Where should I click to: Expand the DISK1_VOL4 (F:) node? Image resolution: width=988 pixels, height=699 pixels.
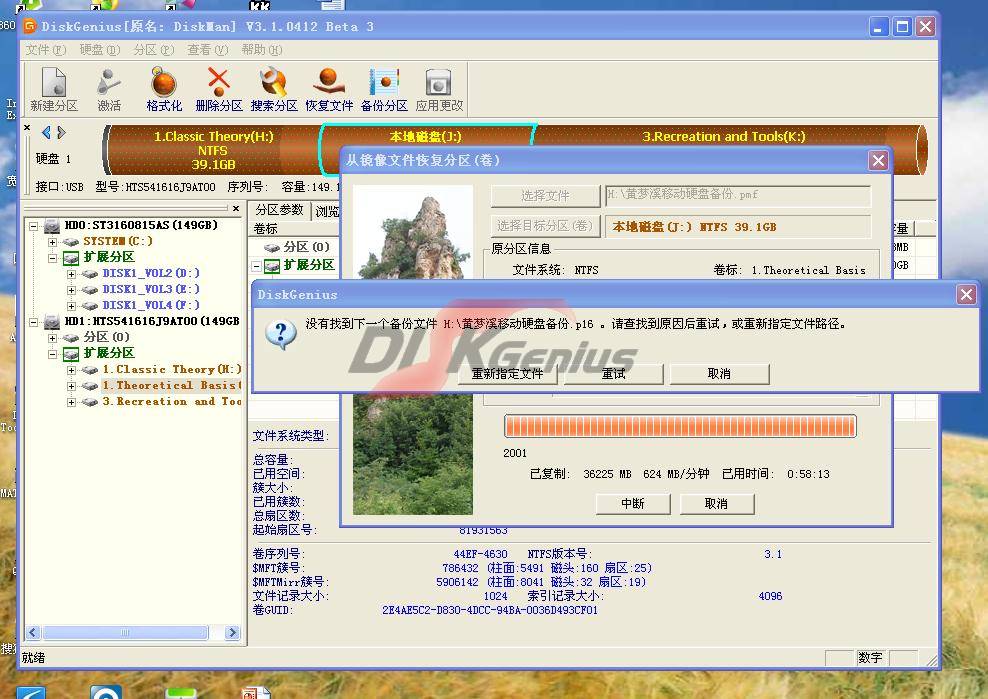(71, 306)
